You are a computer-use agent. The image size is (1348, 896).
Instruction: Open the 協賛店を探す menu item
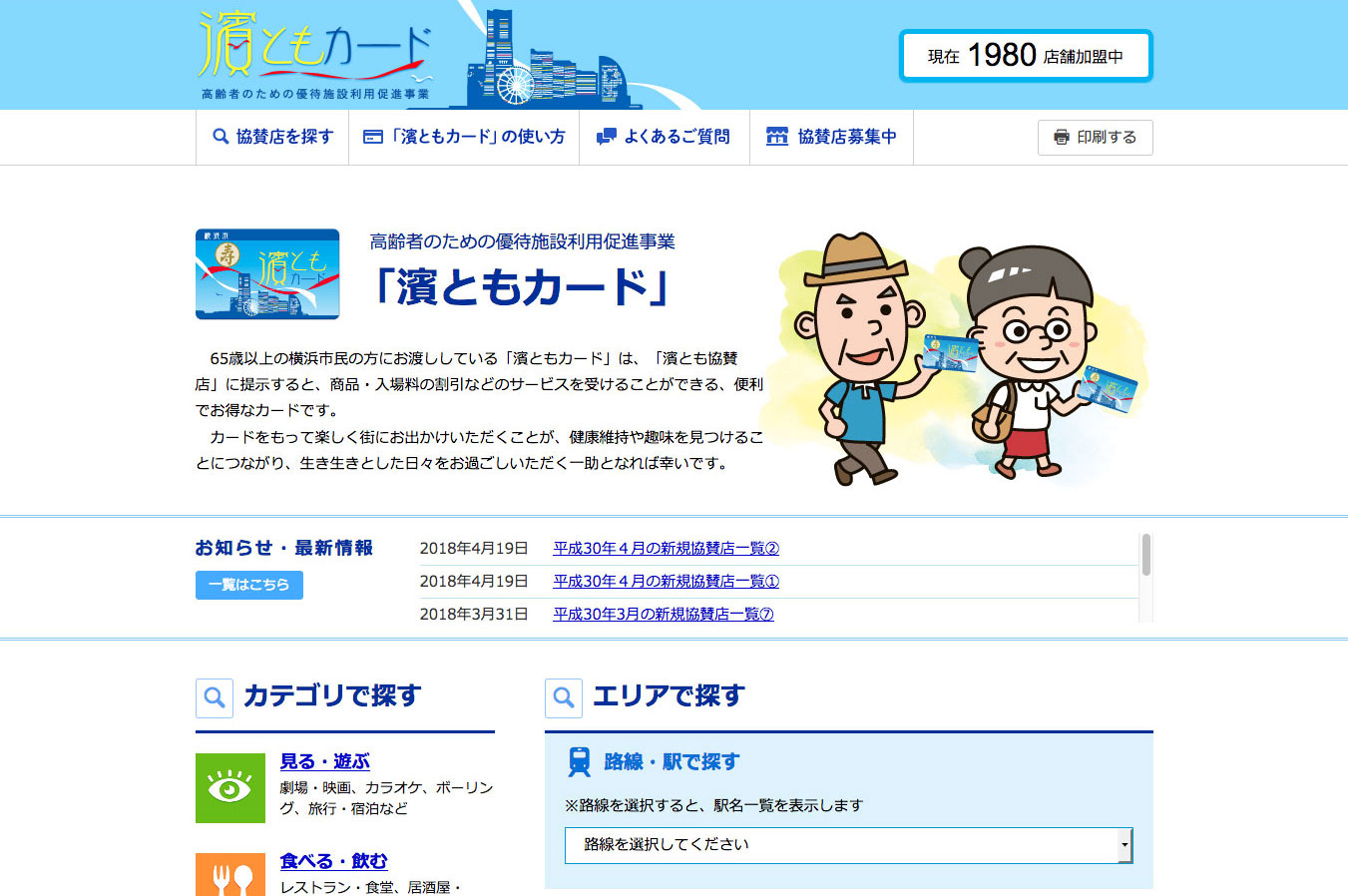272,137
